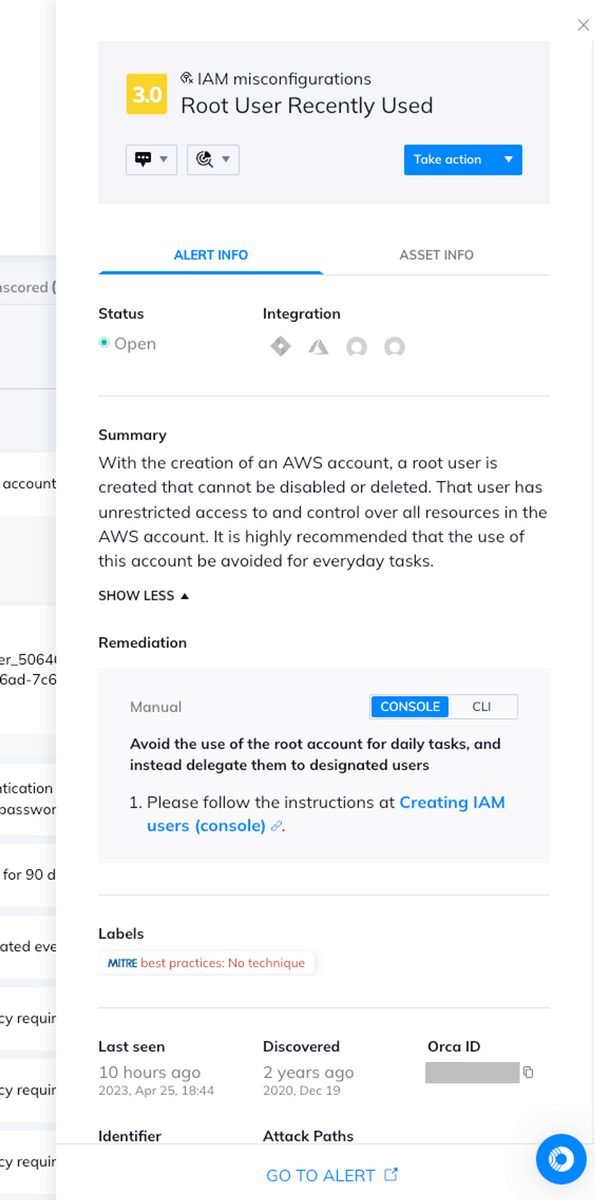Close the alert details panel
This screenshot has width=595, height=1200.
[583, 25]
